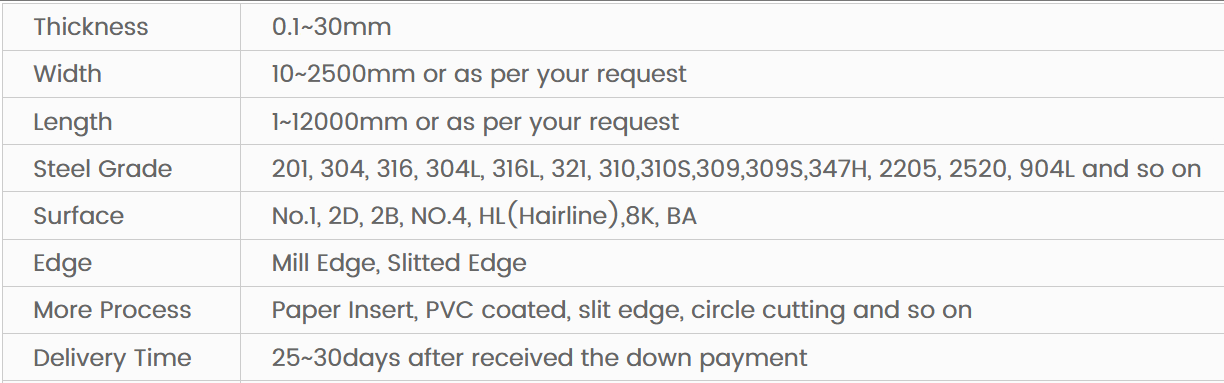Click the Thickness row label
Image resolution: width=1224 pixels, height=383 pixels.
[90, 27]
